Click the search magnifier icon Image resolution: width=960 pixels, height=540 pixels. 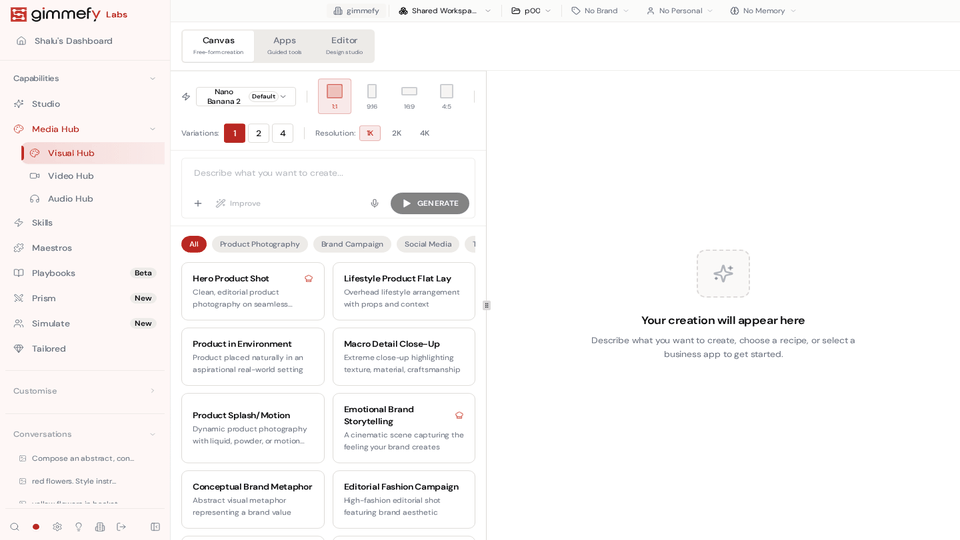(x=14, y=527)
